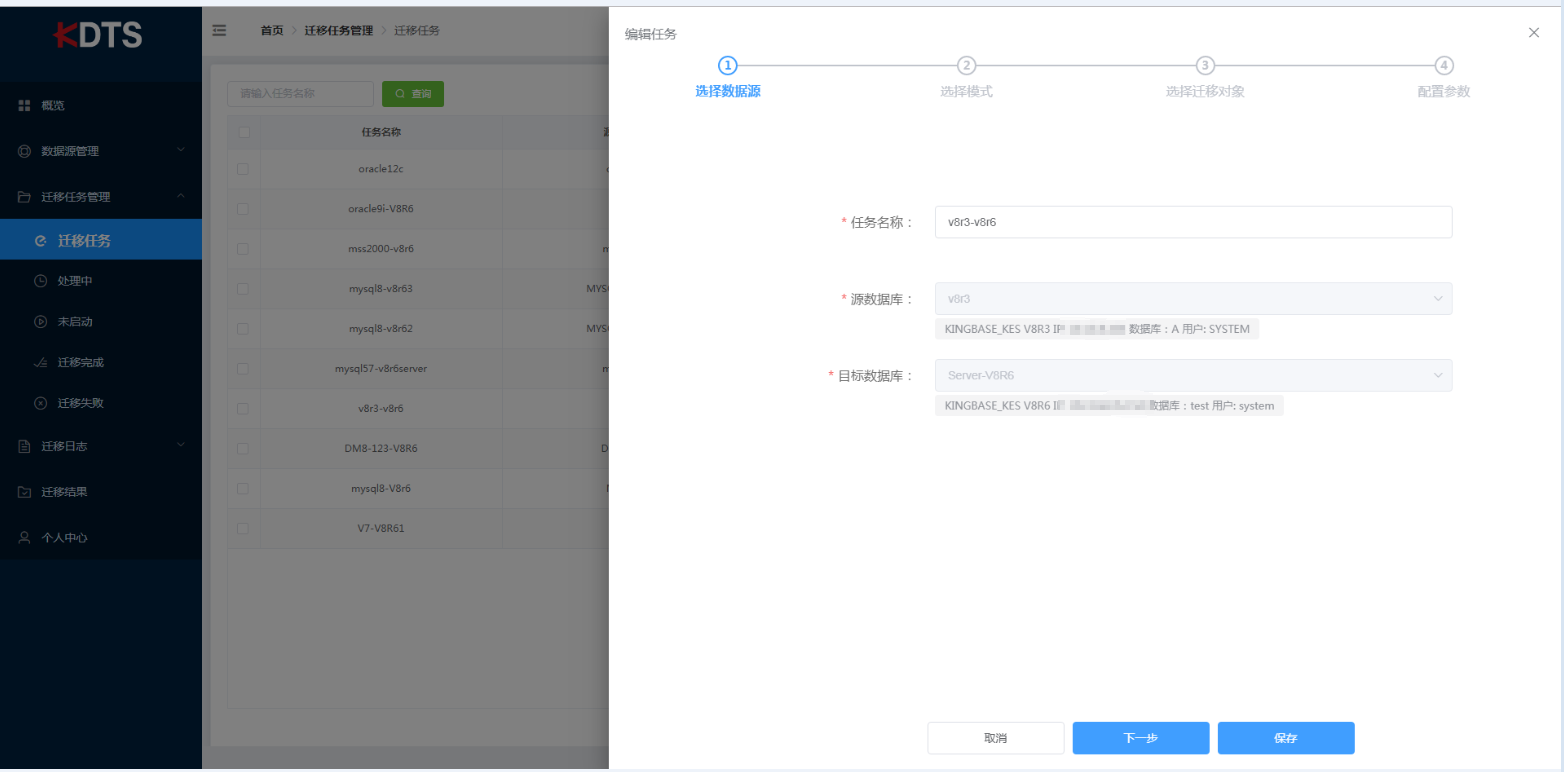Click step 3 circle 选择迁移对象

pyautogui.click(x=1205, y=66)
